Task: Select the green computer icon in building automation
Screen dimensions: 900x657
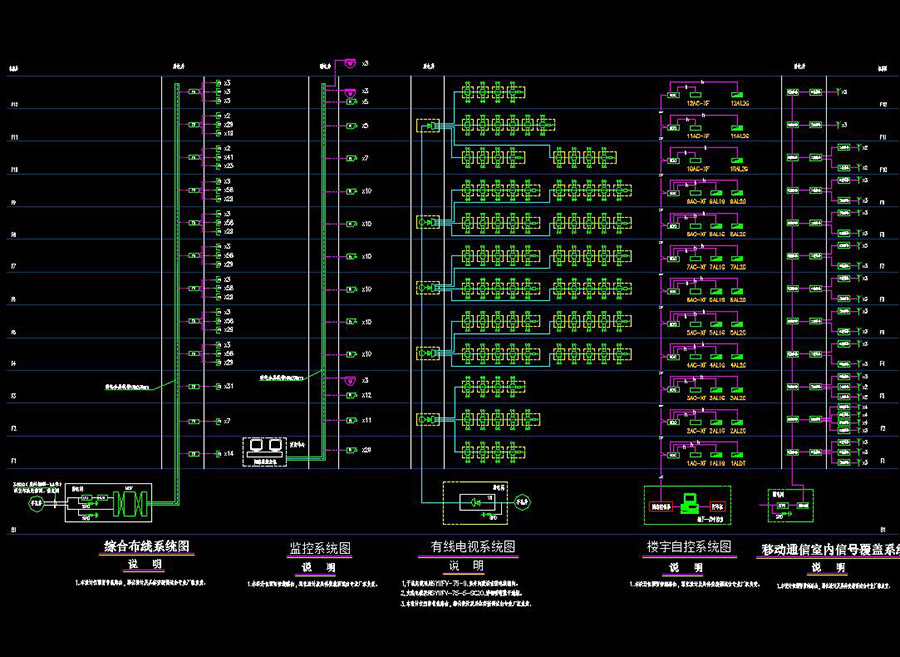Action: 687,501
